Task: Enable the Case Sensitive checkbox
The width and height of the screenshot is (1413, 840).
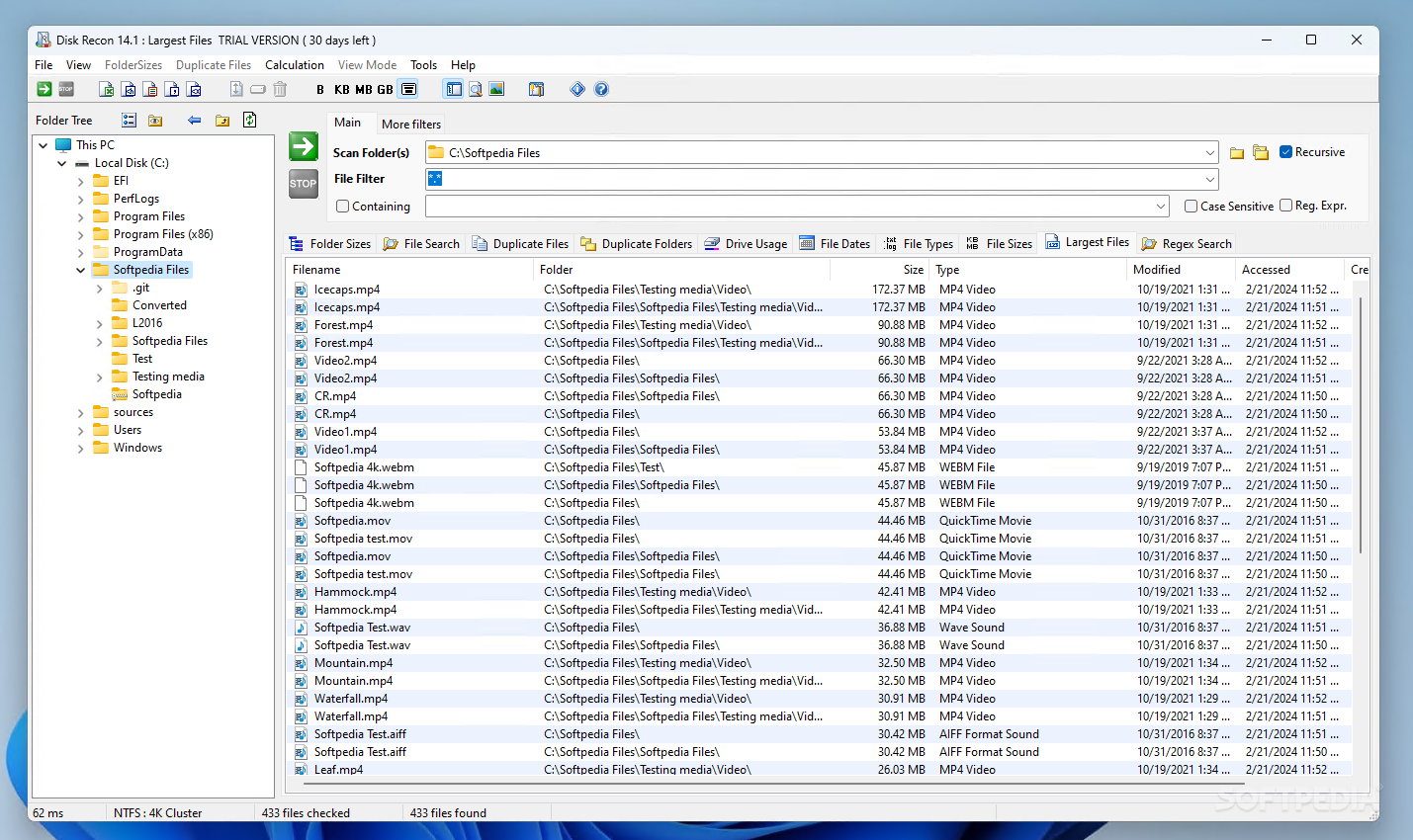Action: (x=1192, y=207)
